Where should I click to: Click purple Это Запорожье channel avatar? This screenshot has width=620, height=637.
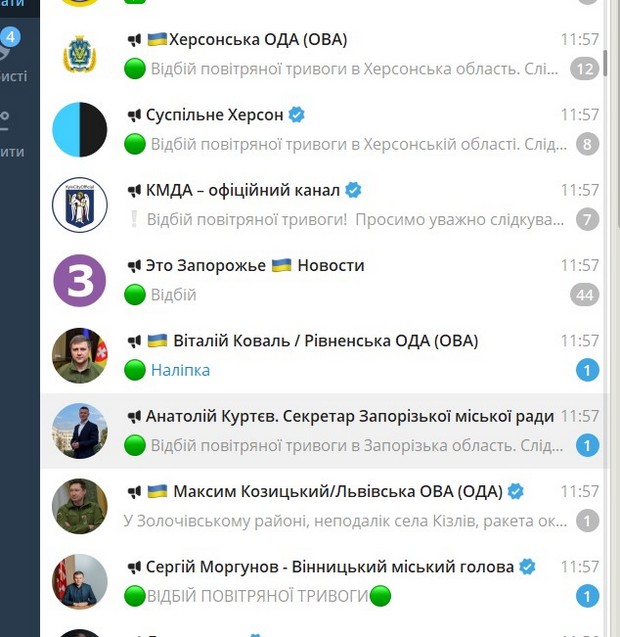[x=80, y=280]
